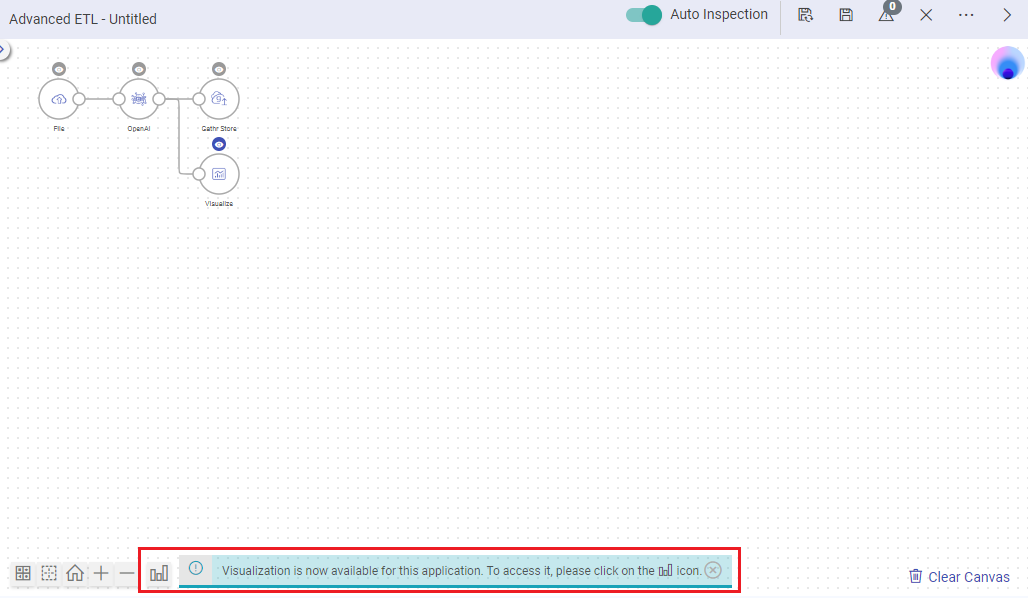
Task: Click the Clear Canvas button
Action: tap(959, 577)
